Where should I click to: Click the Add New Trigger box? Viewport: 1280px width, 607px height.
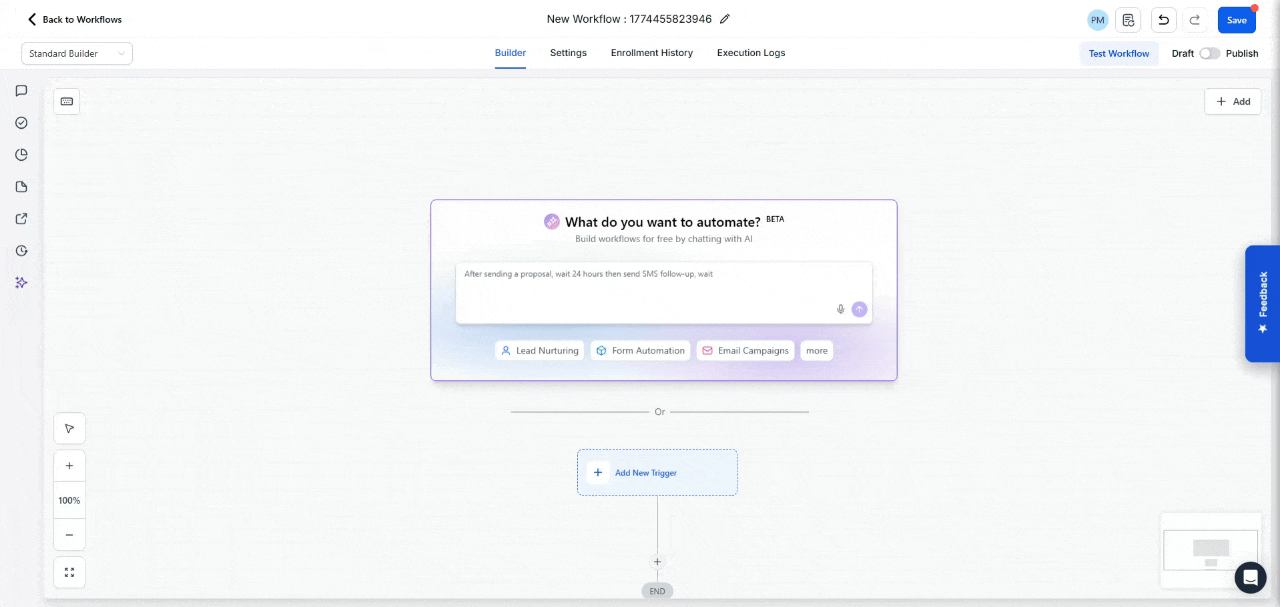coord(657,472)
